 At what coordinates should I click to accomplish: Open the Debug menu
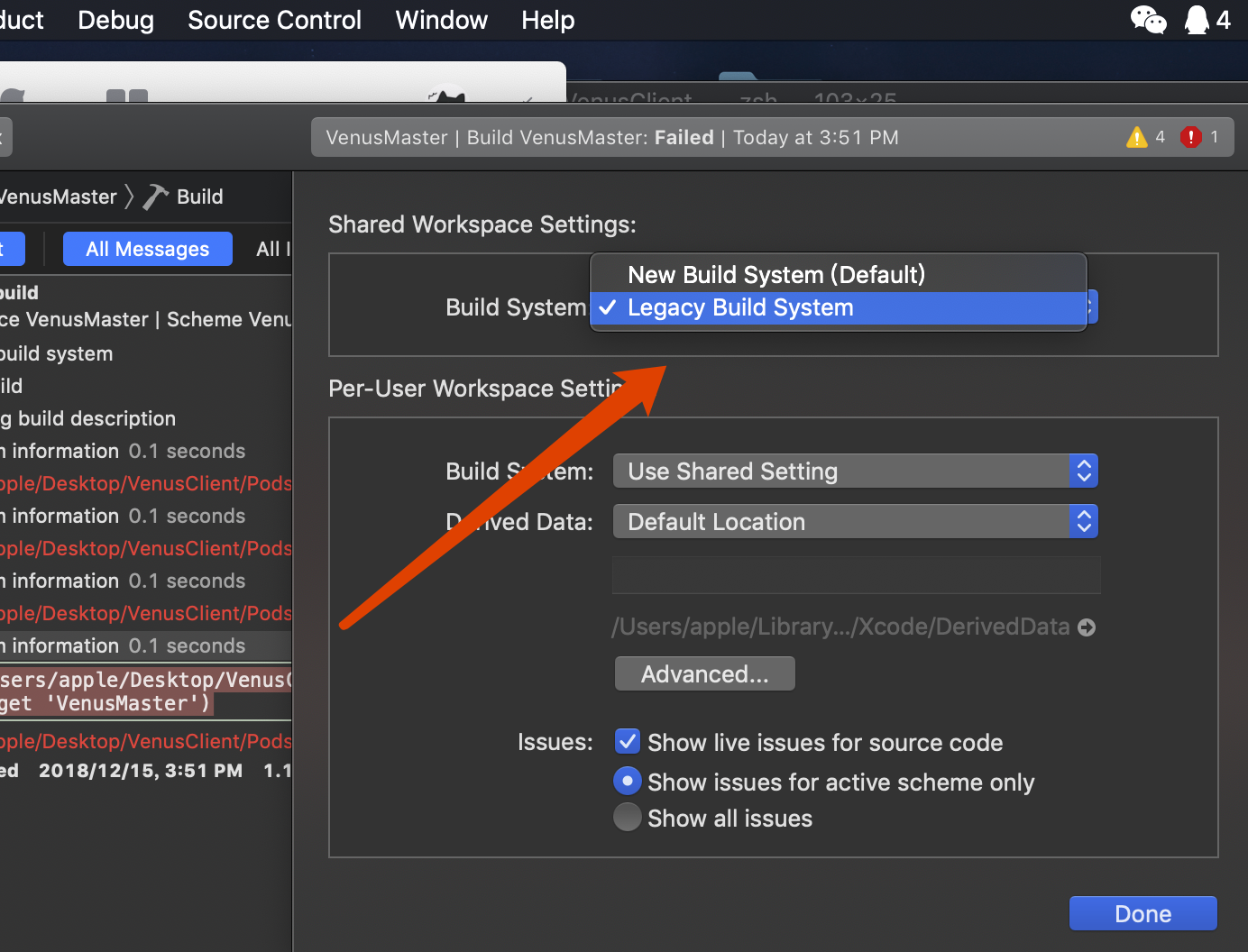[x=115, y=20]
